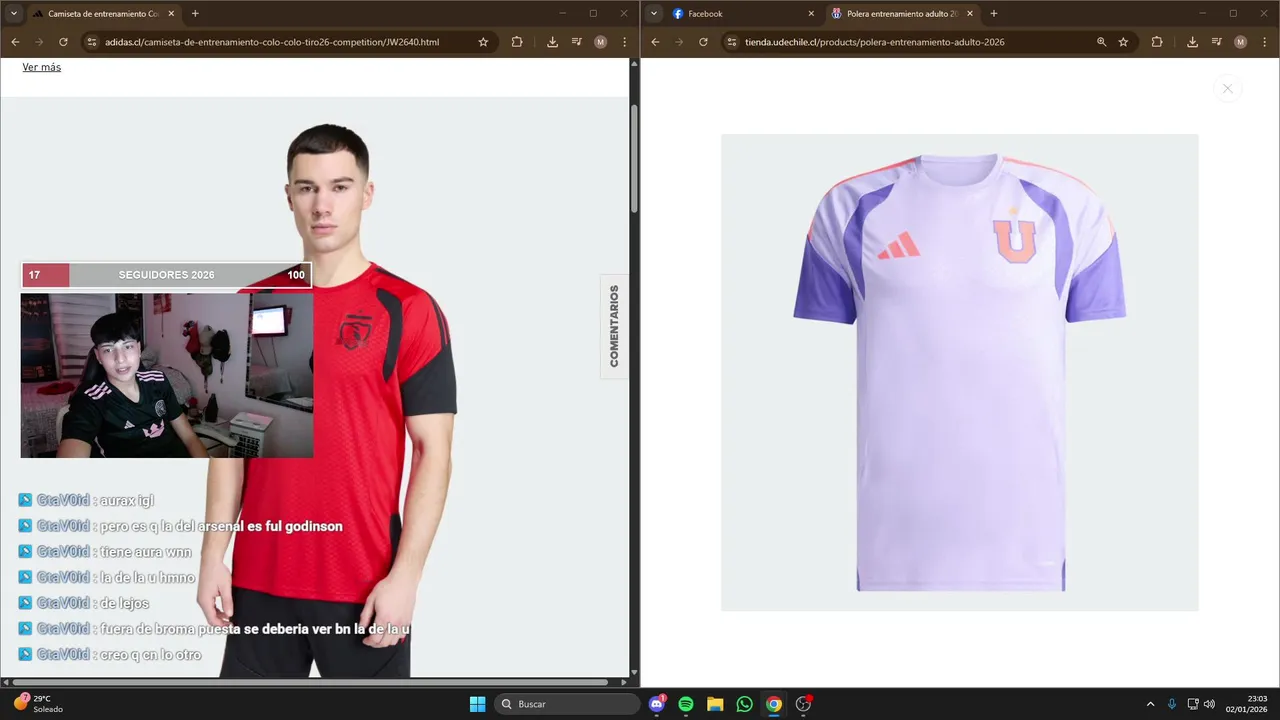Screen dimensions: 1280x720
Task: Show hidden system tray icons
Action: point(1150,704)
